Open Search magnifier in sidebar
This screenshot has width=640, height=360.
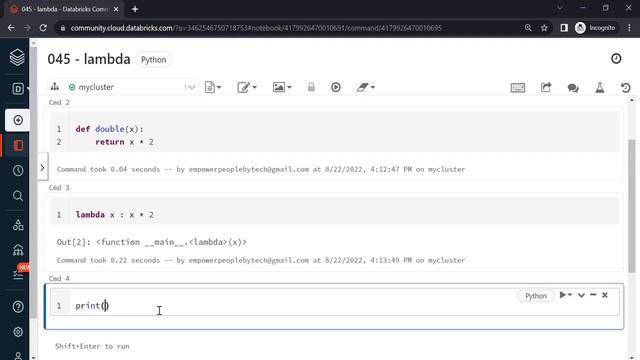[x=18, y=196]
